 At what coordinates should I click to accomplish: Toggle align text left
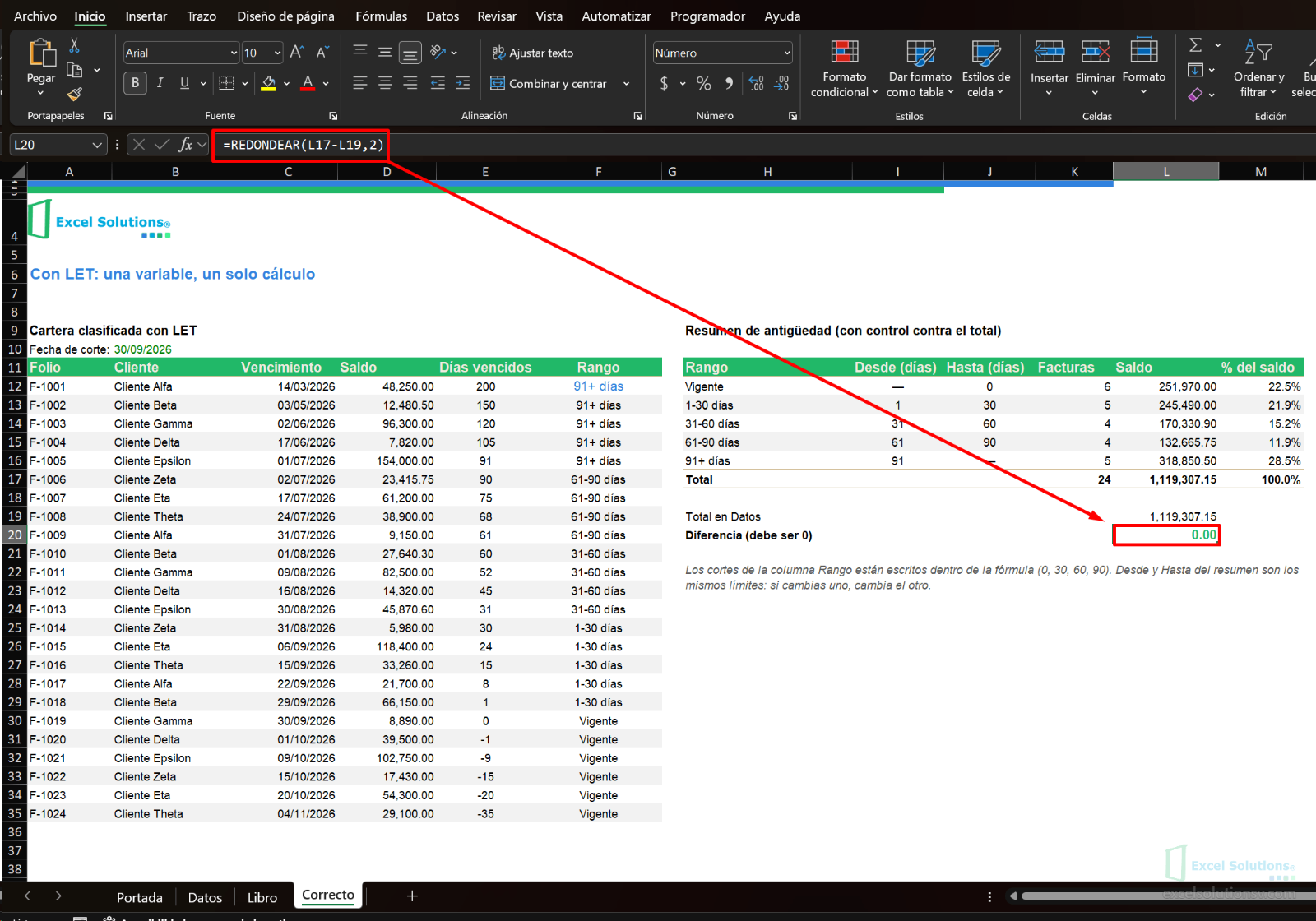360,83
